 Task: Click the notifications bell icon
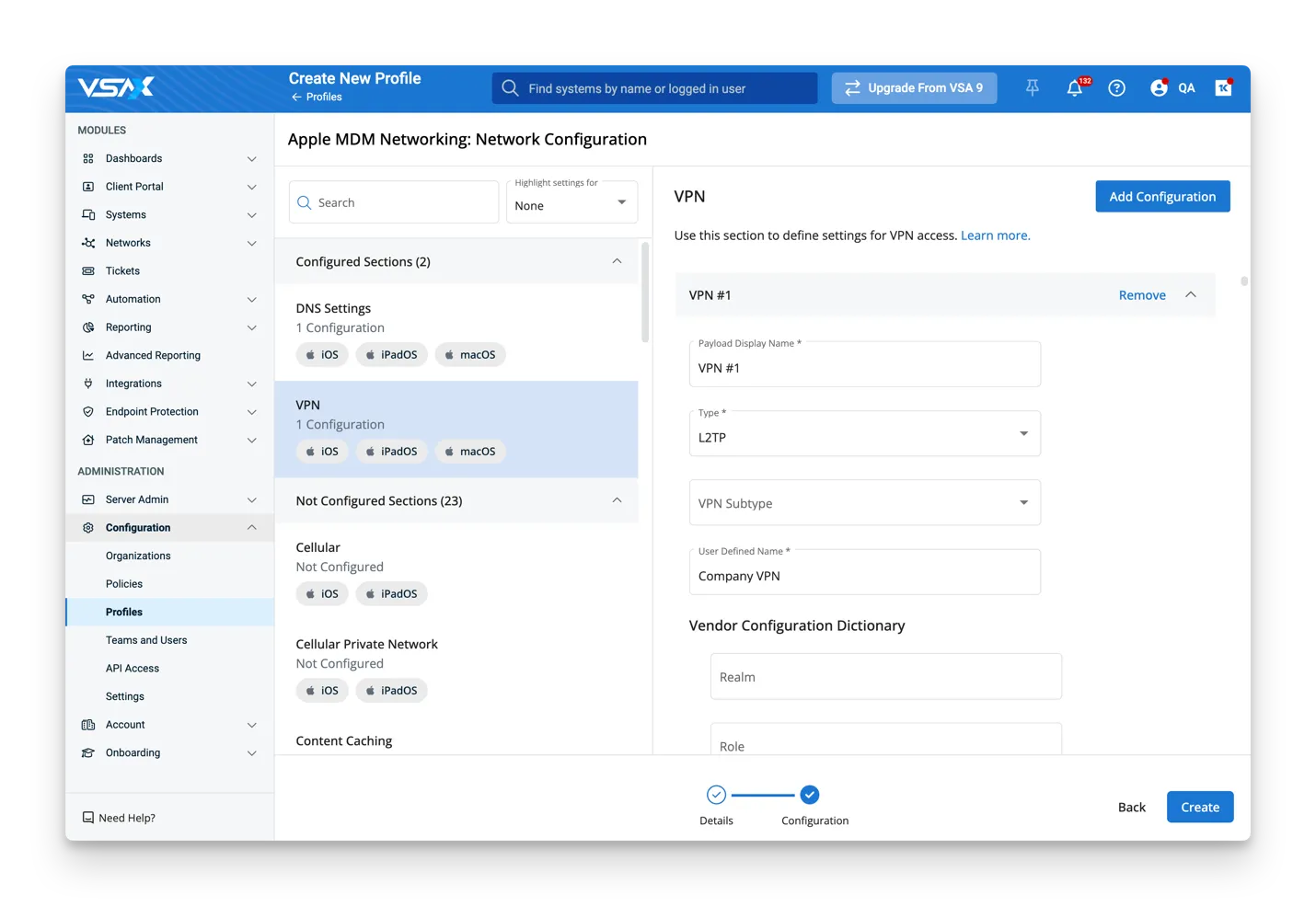click(x=1074, y=88)
